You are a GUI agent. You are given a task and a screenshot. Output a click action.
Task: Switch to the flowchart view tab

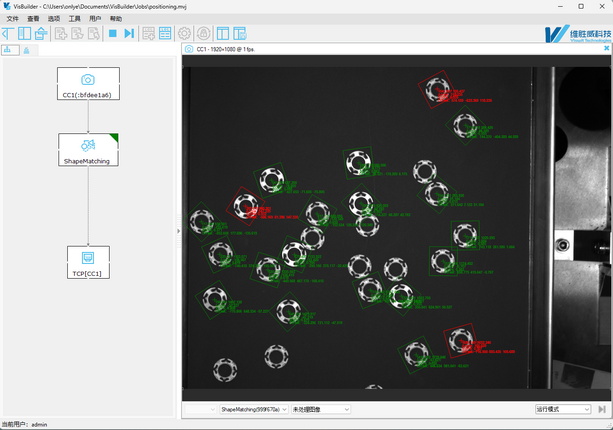[x=10, y=50]
